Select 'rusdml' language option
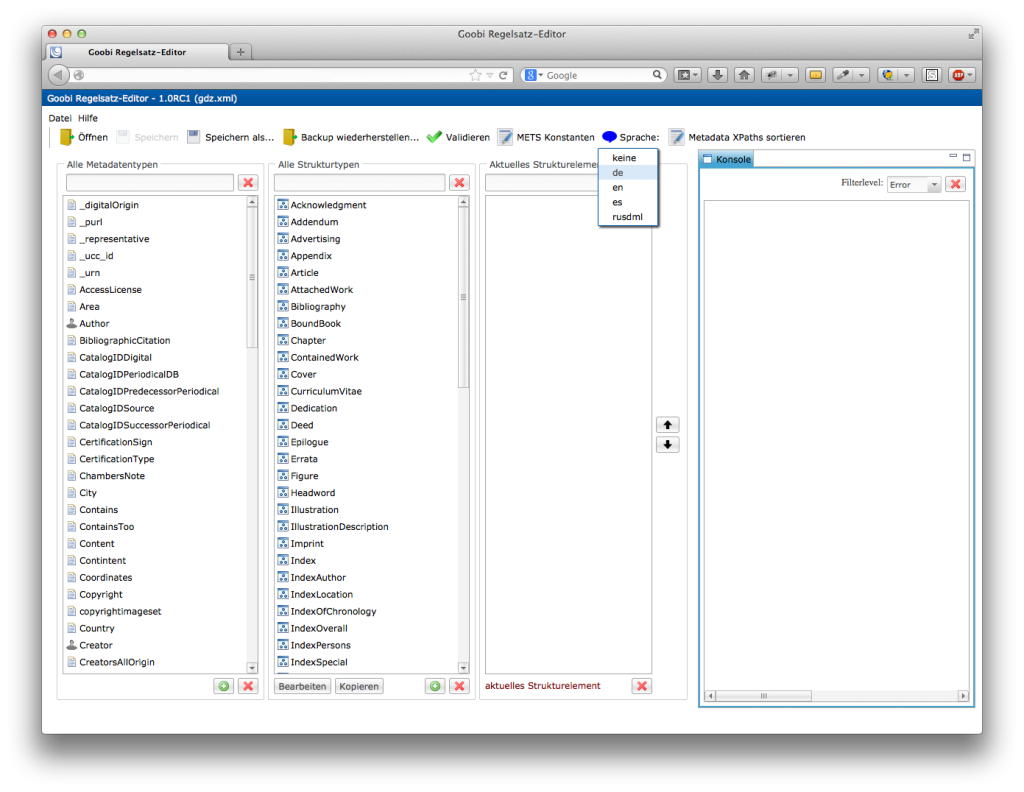Screen dimensions: 1024x792 [x=628, y=217]
